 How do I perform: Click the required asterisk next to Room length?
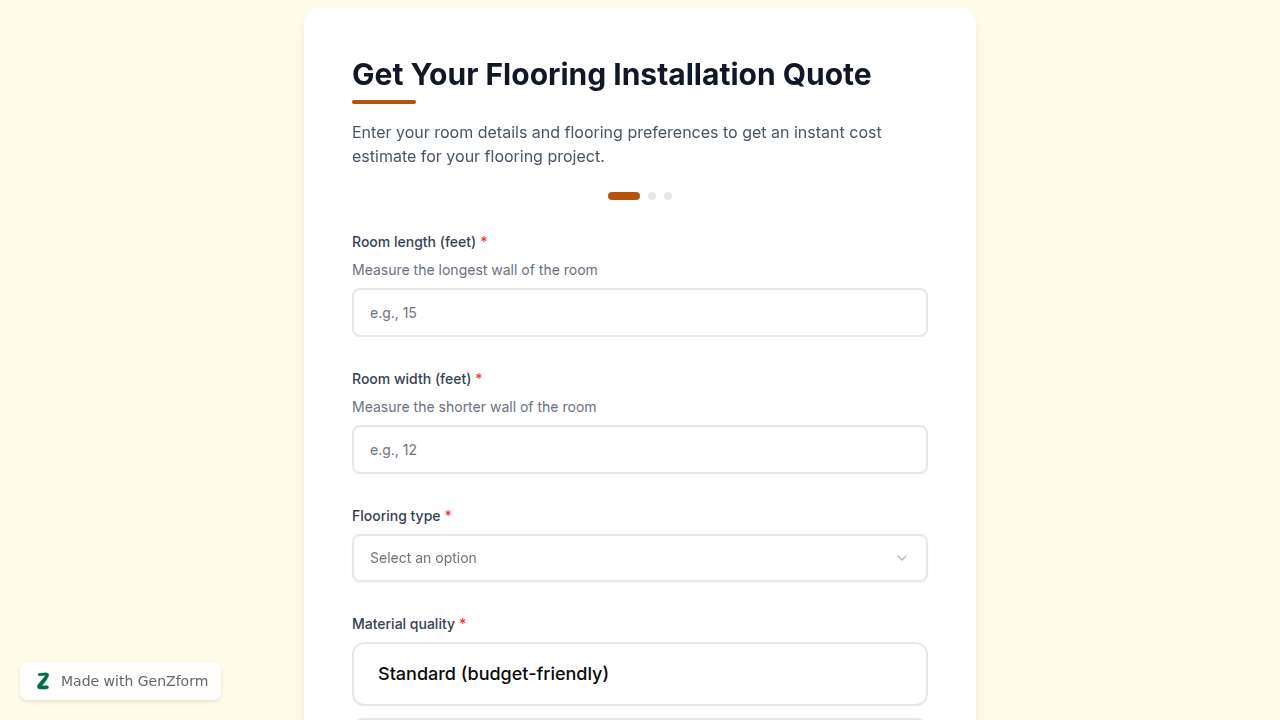pos(484,241)
